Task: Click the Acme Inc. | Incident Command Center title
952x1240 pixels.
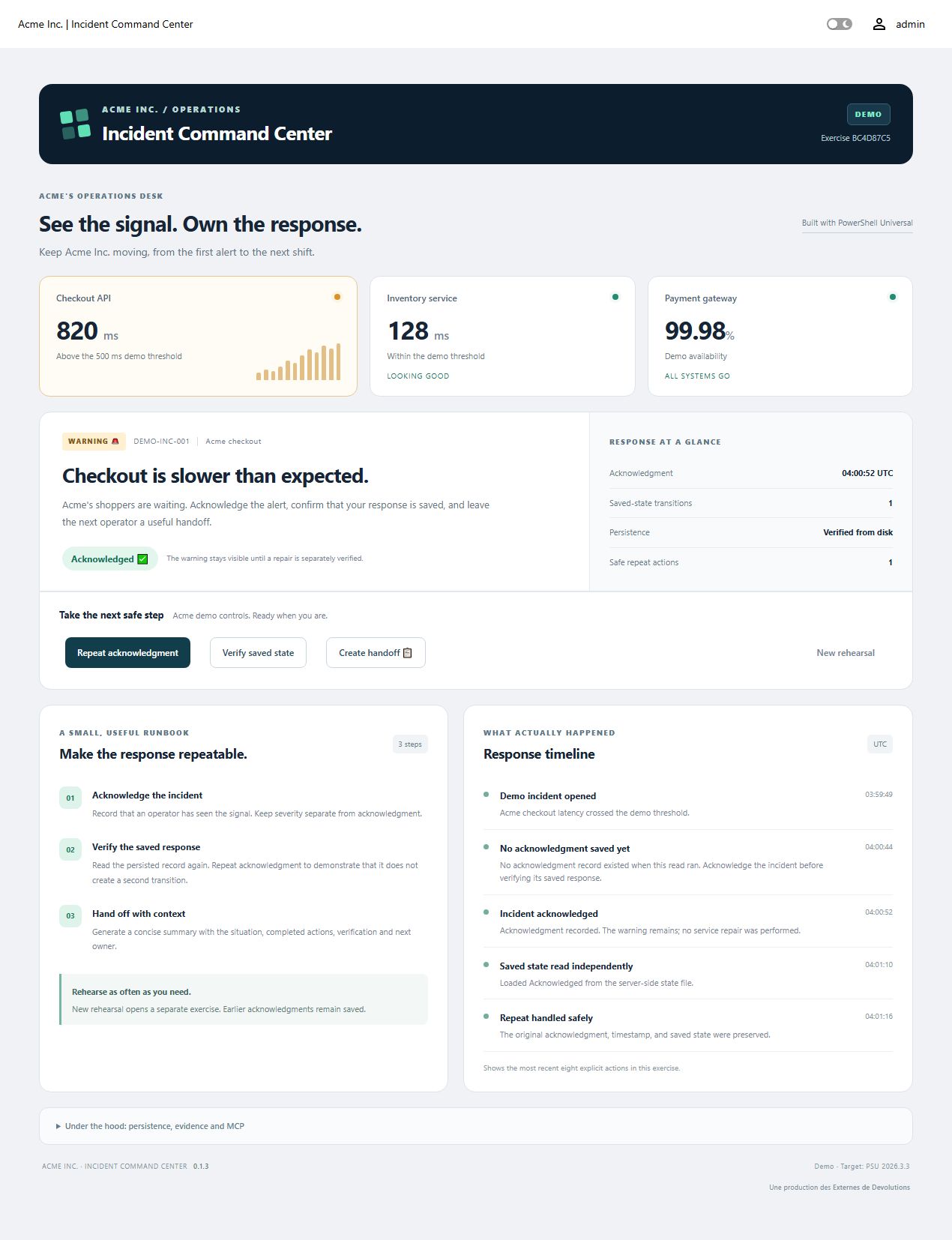Action: [x=106, y=24]
